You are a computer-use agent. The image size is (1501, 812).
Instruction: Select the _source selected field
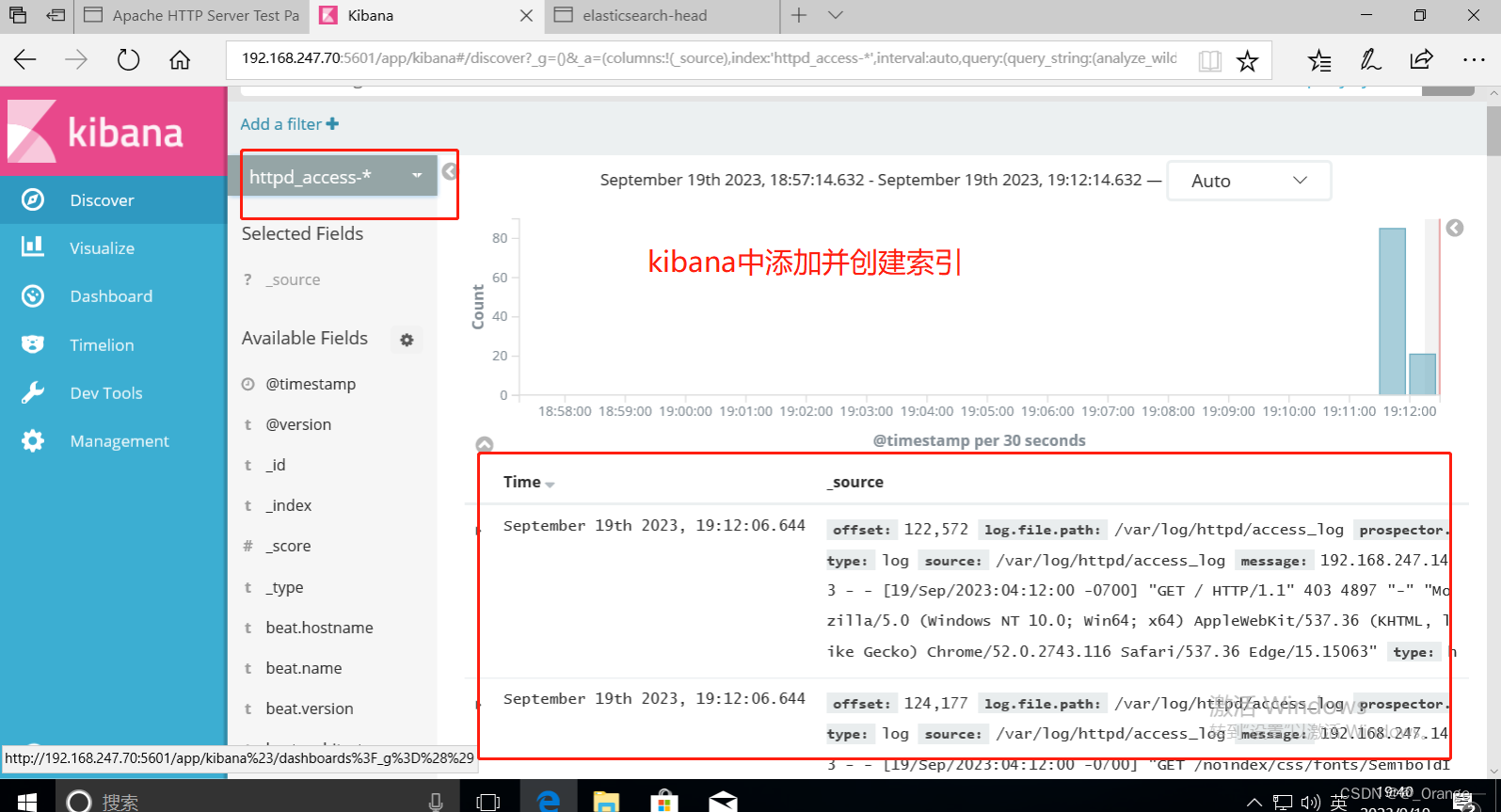(x=293, y=279)
